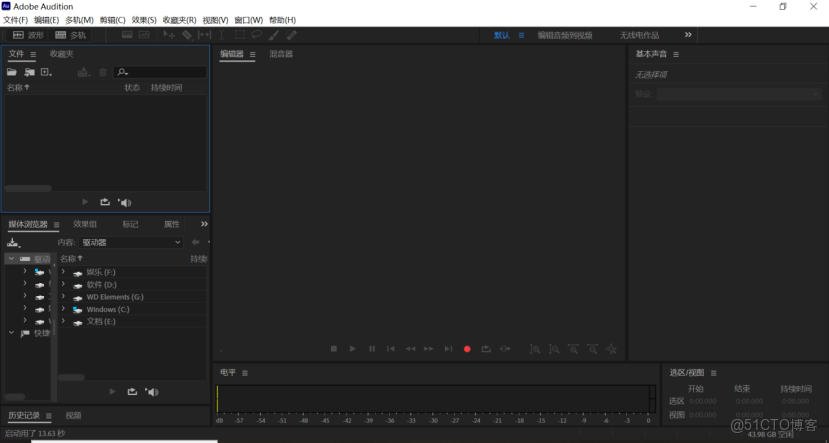829x443 pixels.
Task: Select the Move tool
Action: pyautogui.click(x=169, y=35)
